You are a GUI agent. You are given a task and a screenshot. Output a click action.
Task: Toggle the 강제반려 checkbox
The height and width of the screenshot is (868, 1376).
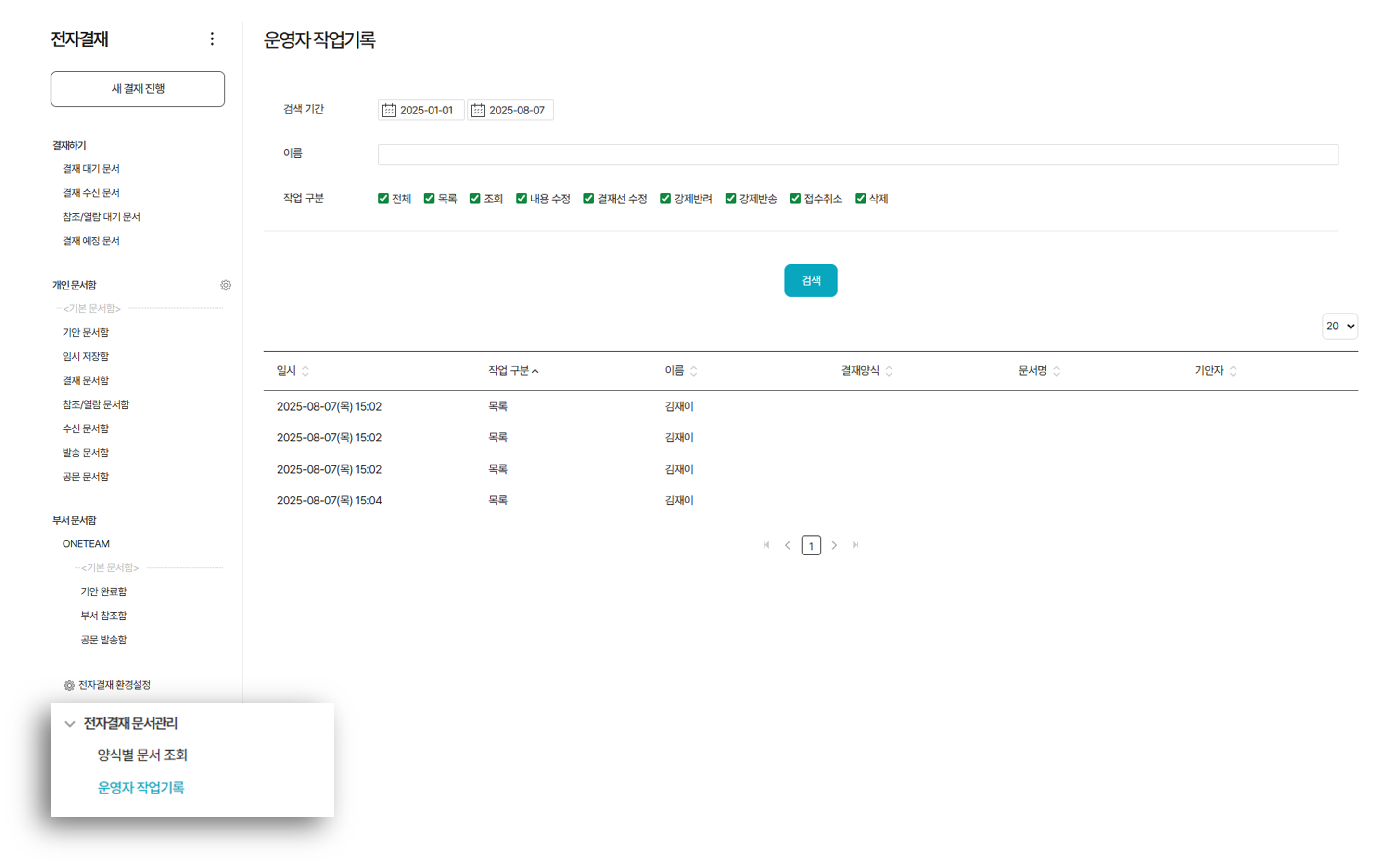665,199
